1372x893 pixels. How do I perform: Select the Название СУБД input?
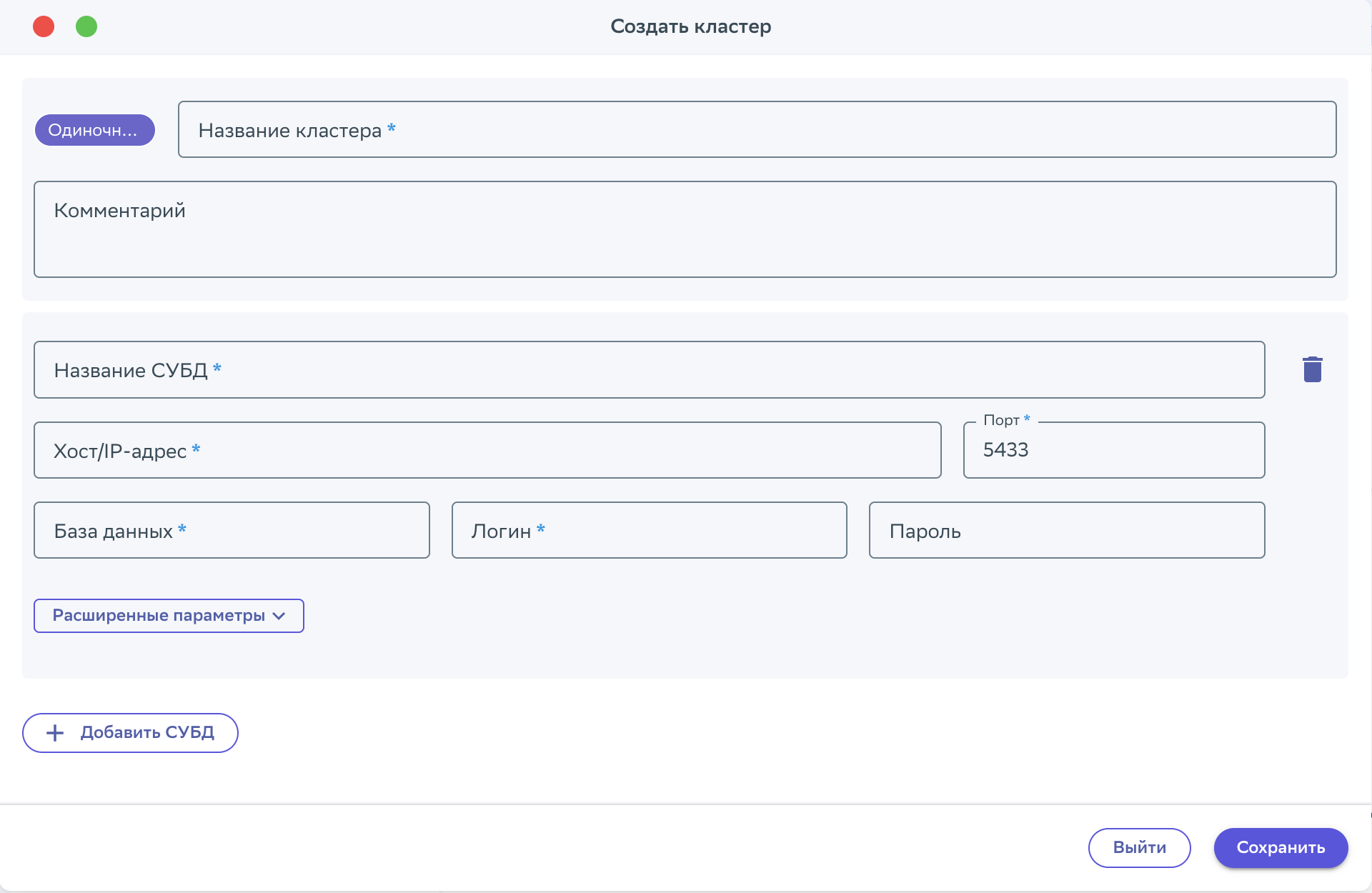click(649, 370)
